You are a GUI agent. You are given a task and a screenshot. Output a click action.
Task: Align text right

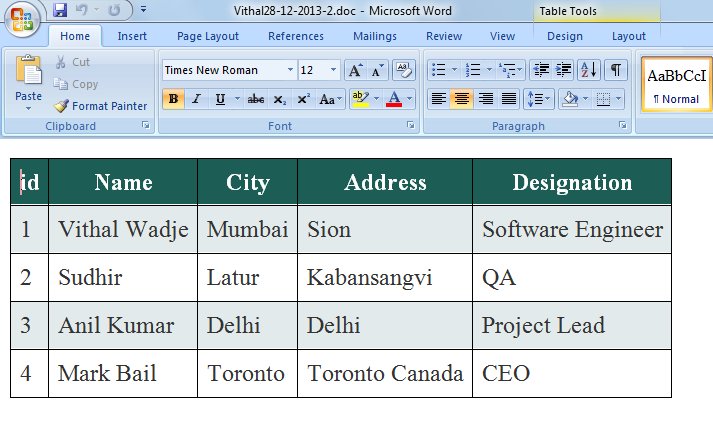[486, 99]
